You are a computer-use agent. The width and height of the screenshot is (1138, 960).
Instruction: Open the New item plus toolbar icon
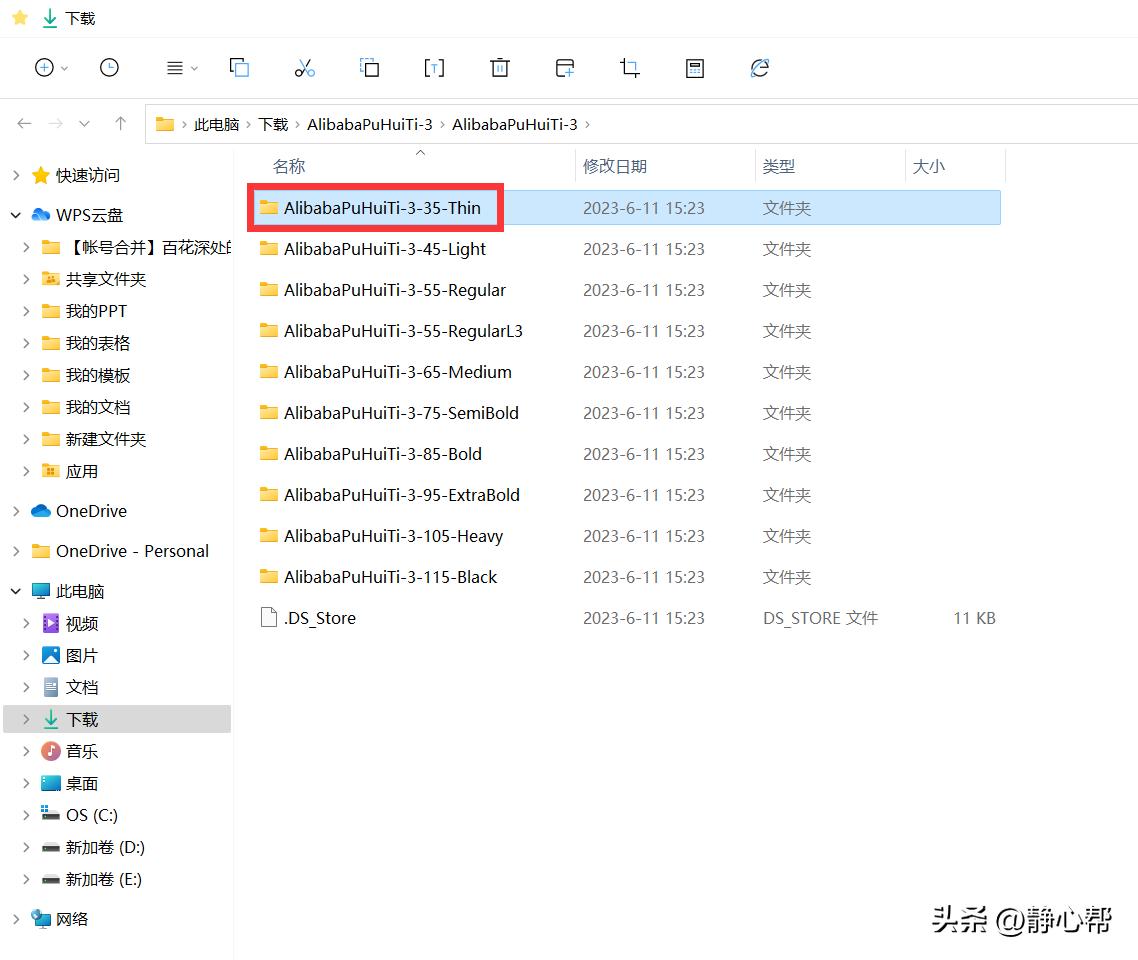pyautogui.click(x=44, y=67)
